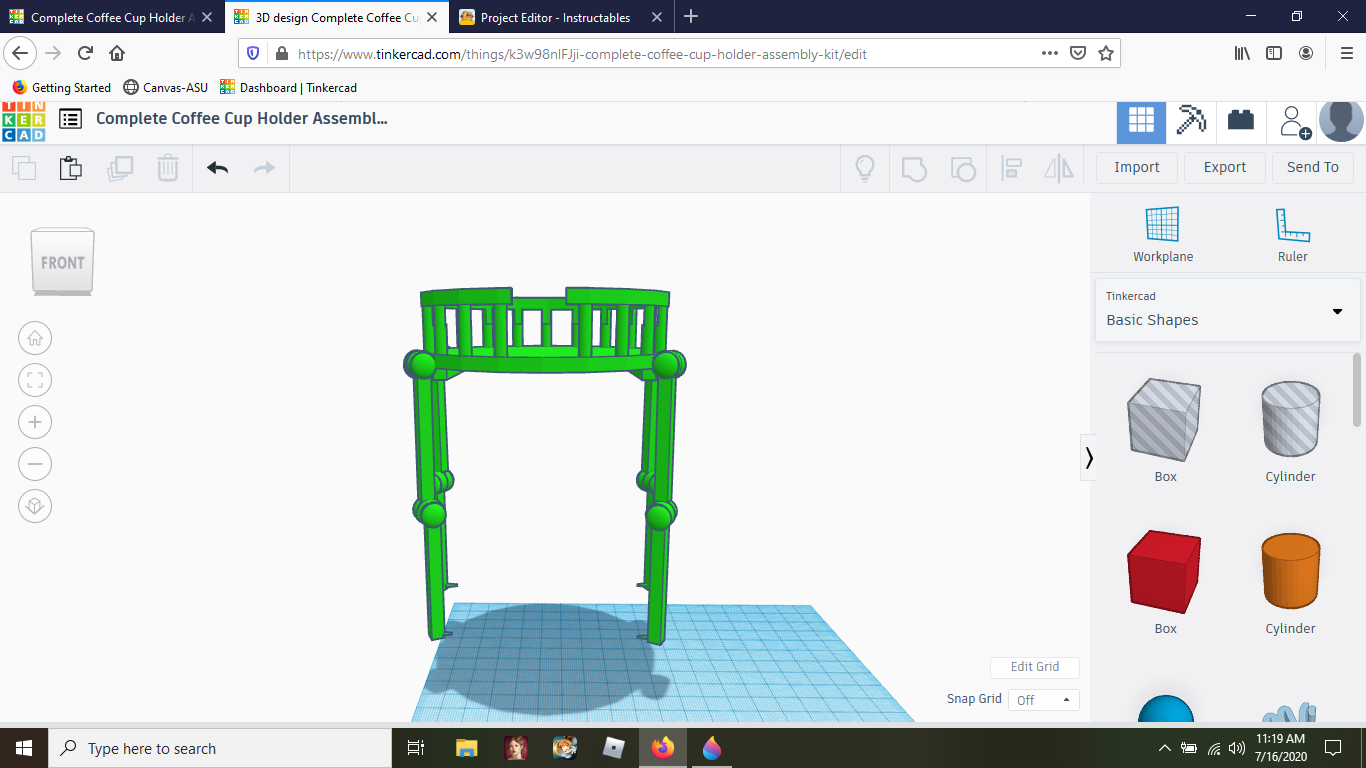Viewport: 1366px width, 768px height.
Task: Click the FRONT face of view cube
Action: tap(63, 262)
